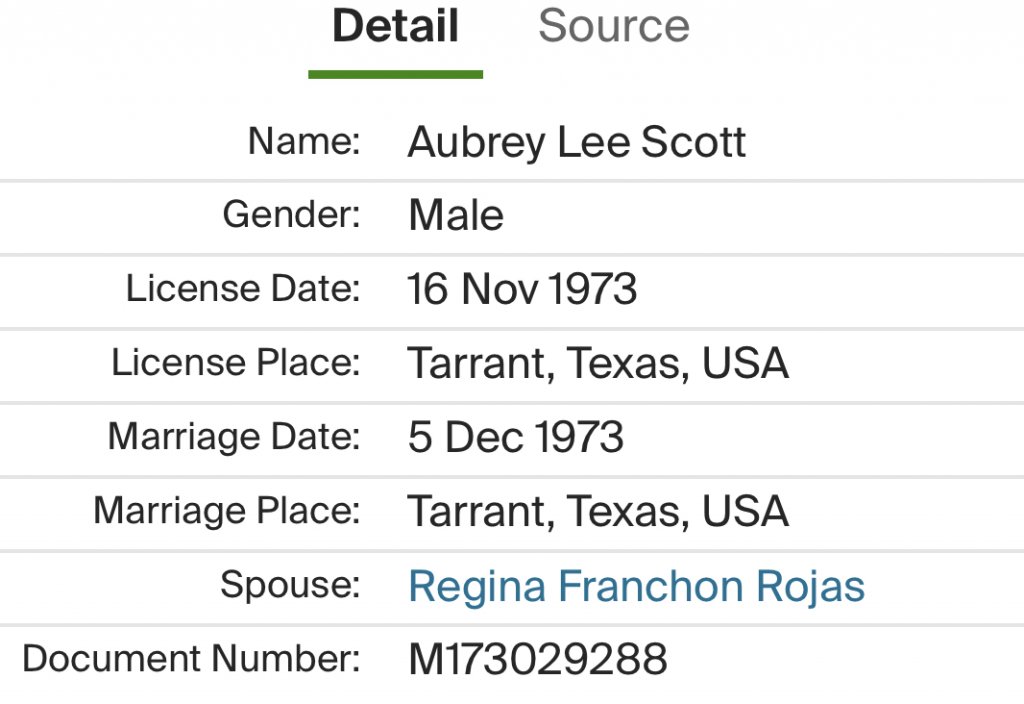Select the license date 16 Nov 1973

coord(522,290)
